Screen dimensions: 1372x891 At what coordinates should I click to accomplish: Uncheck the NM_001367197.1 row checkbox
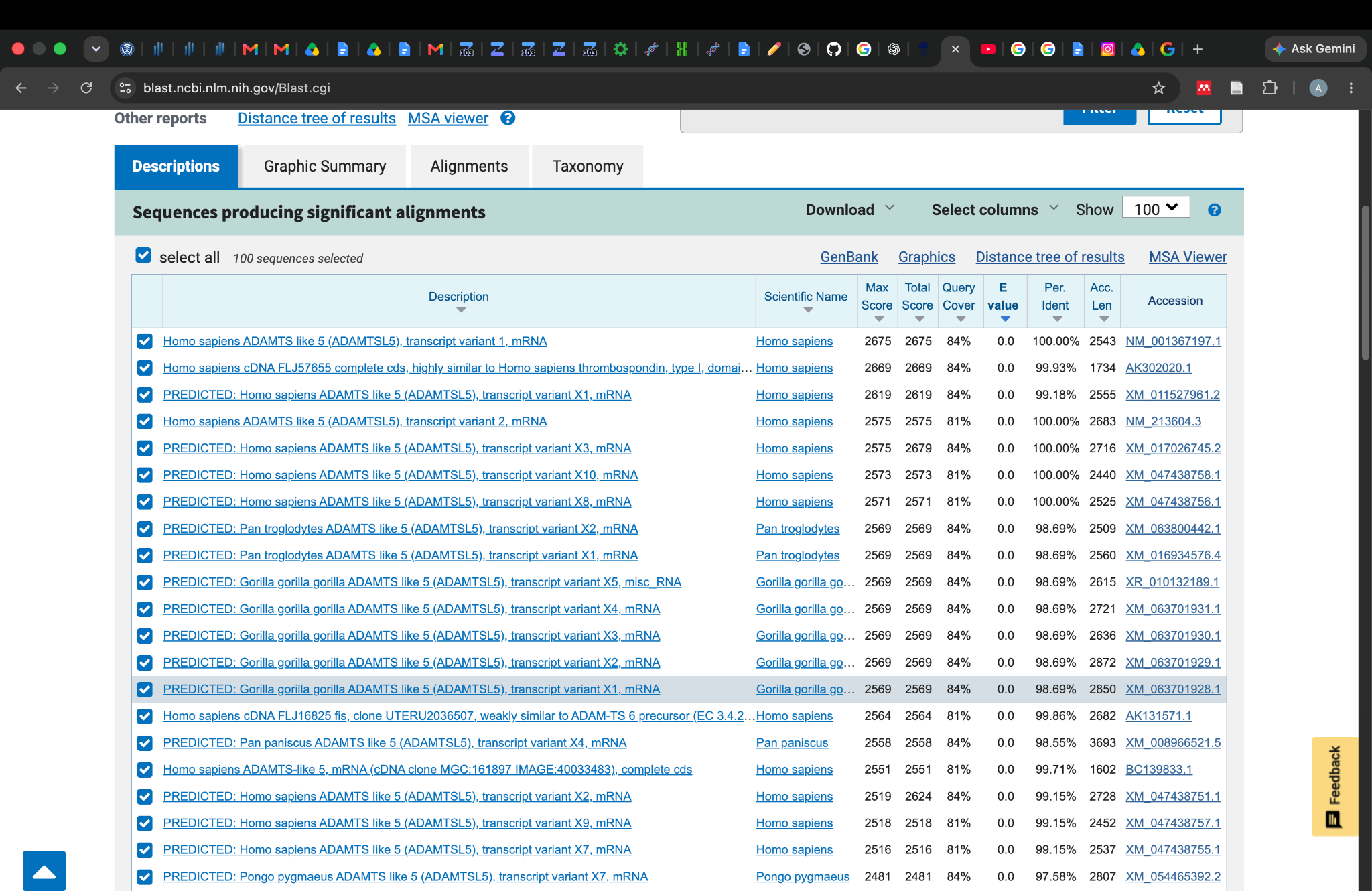click(145, 341)
